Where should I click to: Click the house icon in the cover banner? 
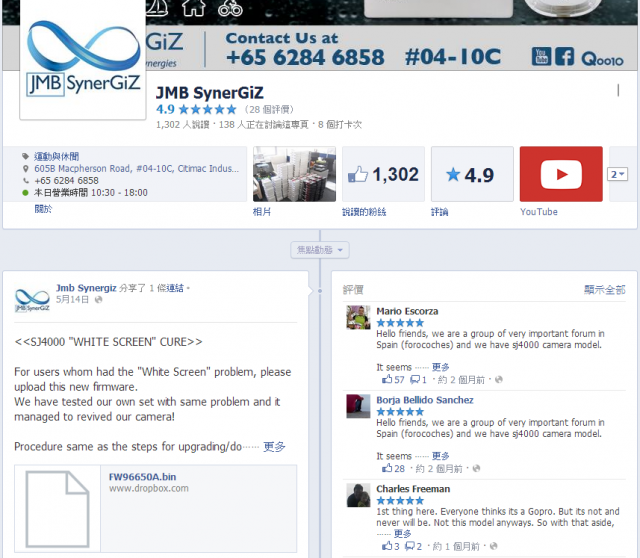pos(193,7)
